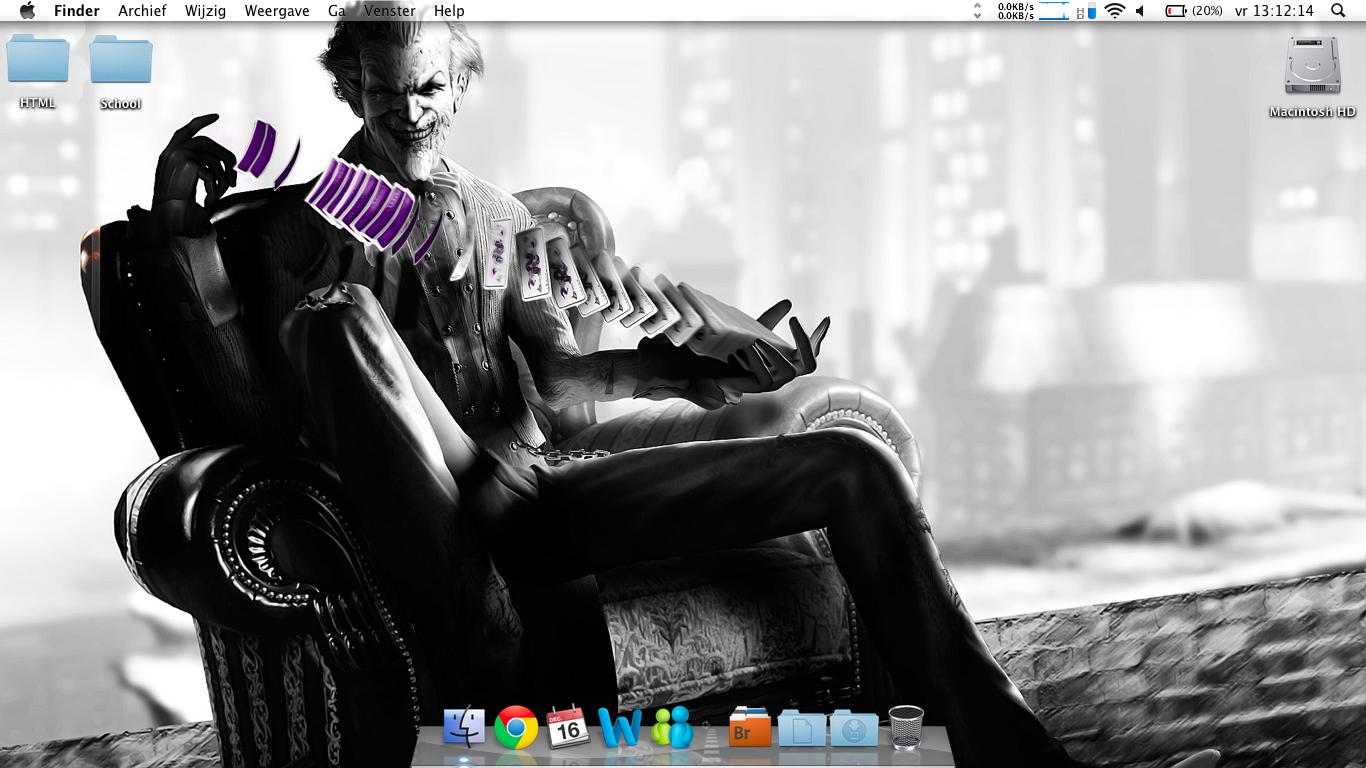
Task: Click the School folder name label
Action: click(x=121, y=103)
